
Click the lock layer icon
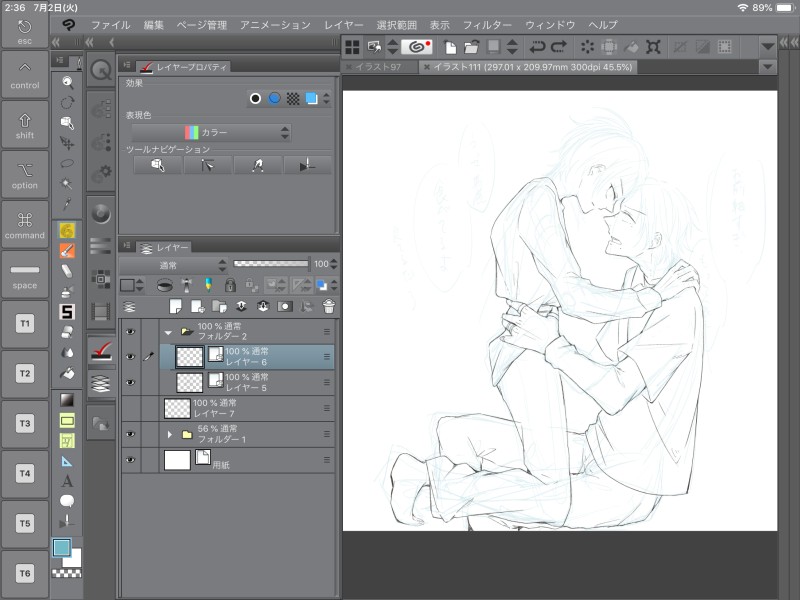click(230, 285)
